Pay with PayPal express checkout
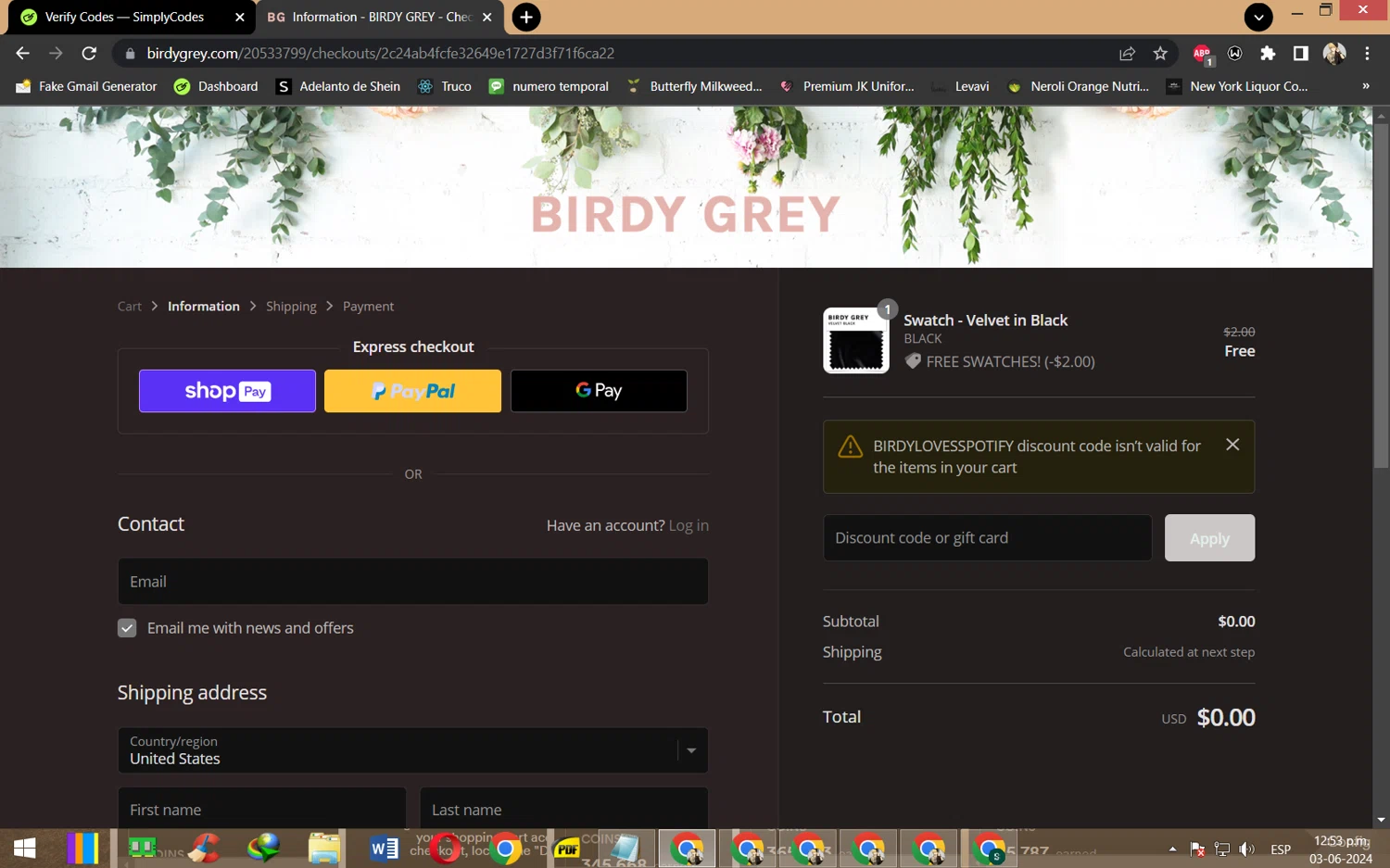 [412, 391]
